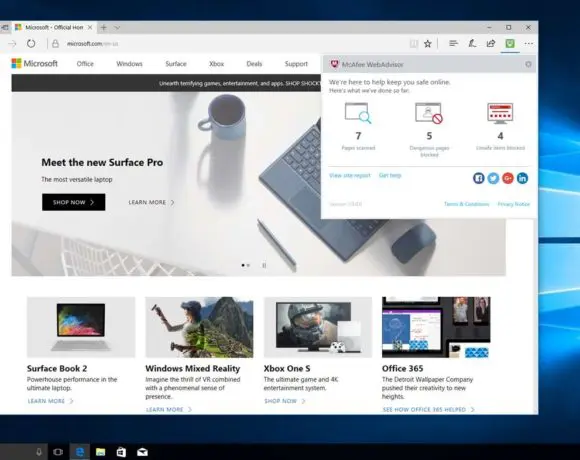Open the Mail app from taskbar

click(142, 452)
